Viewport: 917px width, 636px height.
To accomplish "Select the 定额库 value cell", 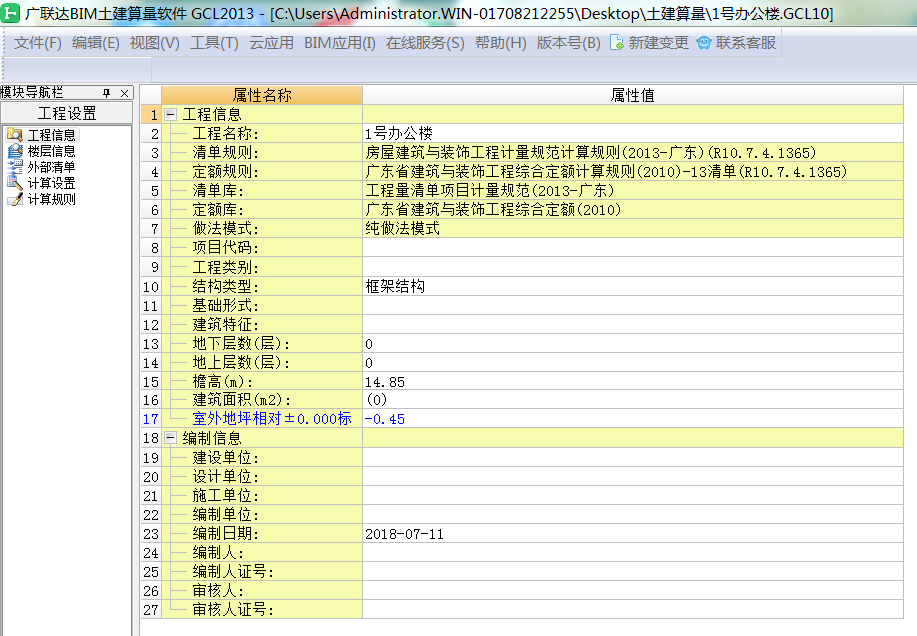I will (x=633, y=210).
